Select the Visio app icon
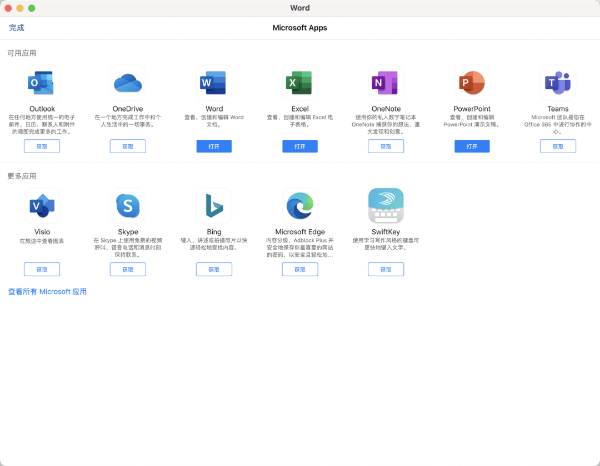600x466 pixels. tap(42, 206)
